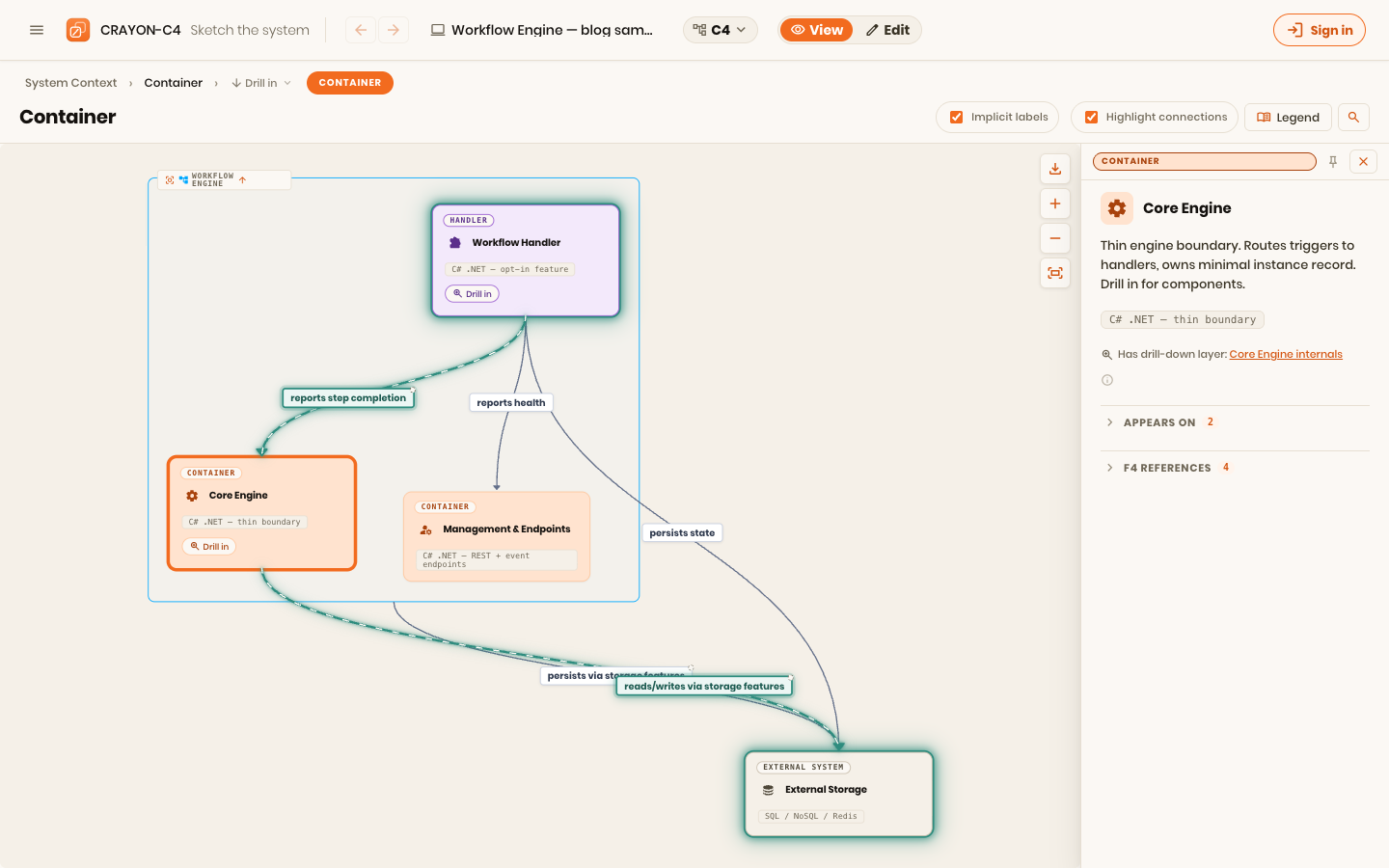Go forward with the right arrow

tap(394, 30)
